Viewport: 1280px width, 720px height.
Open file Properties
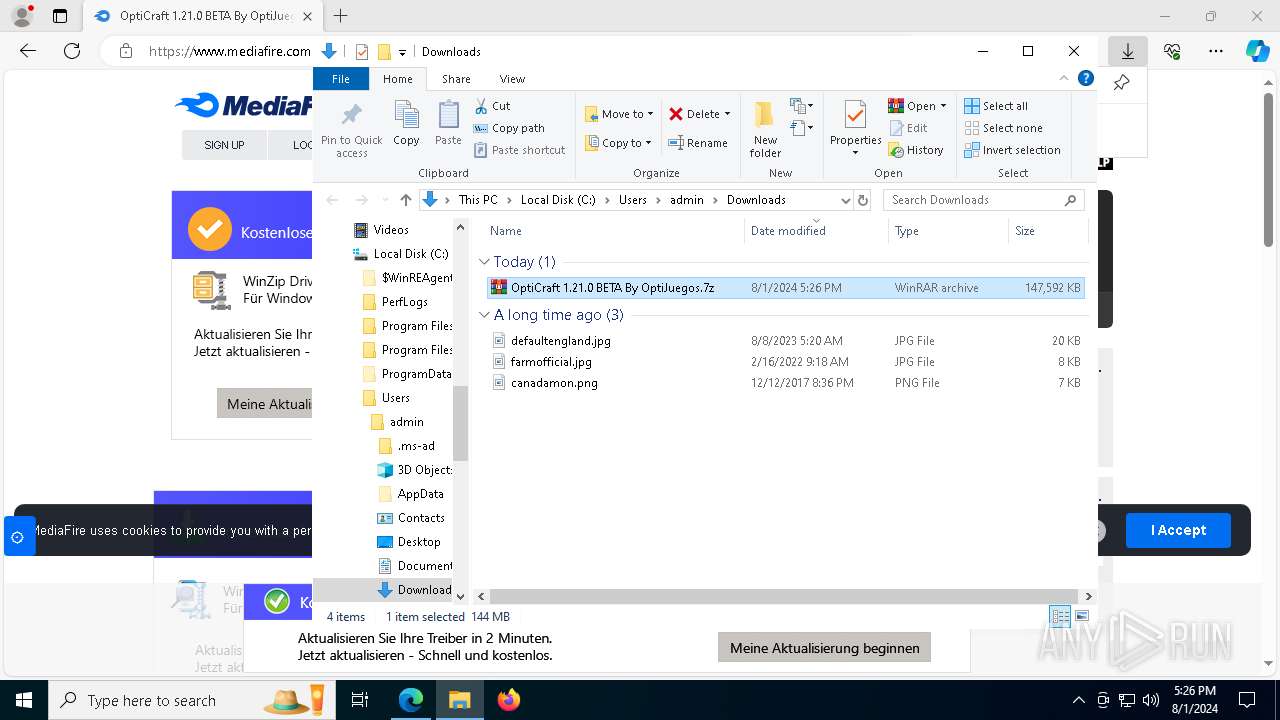tap(855, 128)
